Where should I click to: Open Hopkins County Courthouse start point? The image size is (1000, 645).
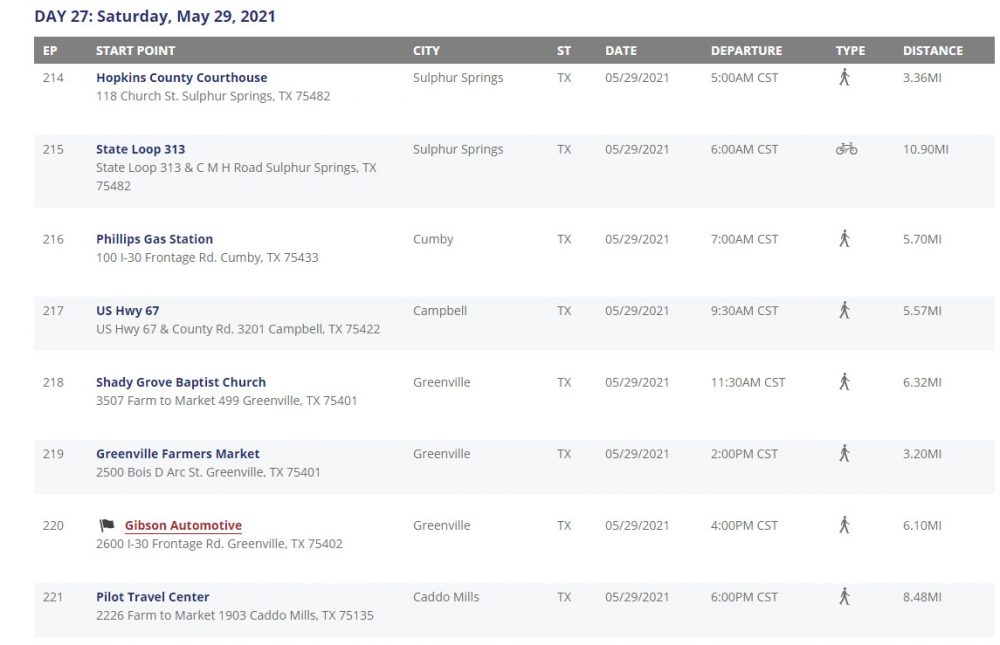[x=182, y=77]
